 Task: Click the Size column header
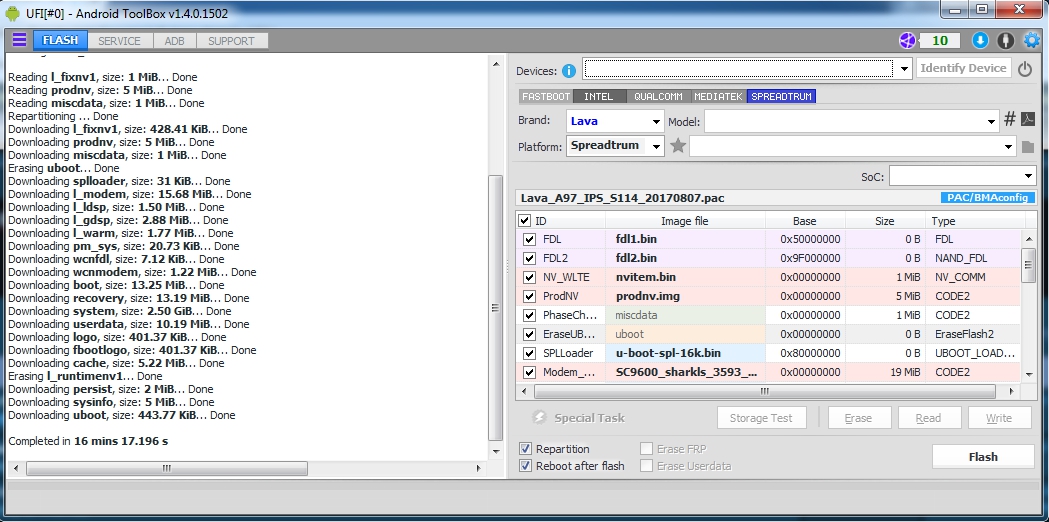pos(884,221)
